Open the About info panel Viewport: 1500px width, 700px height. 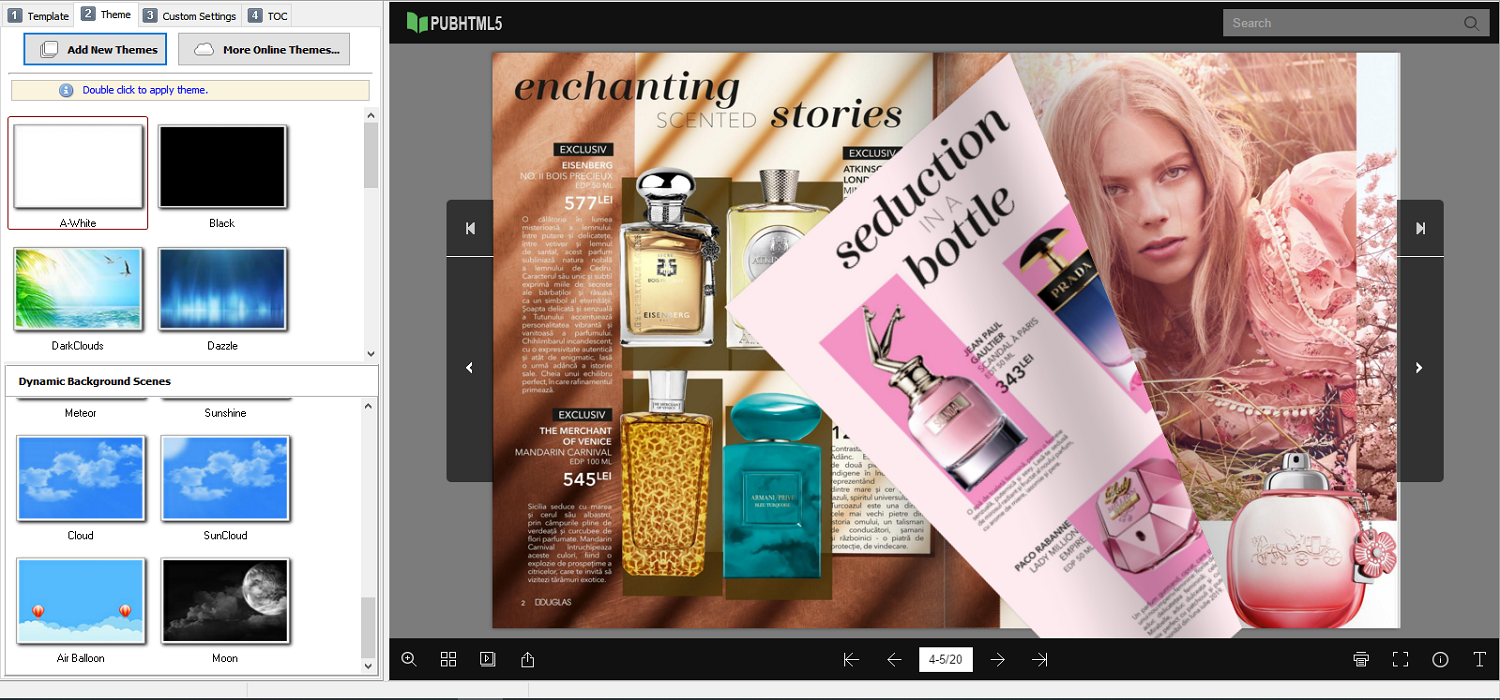(x=1440, y=659)
